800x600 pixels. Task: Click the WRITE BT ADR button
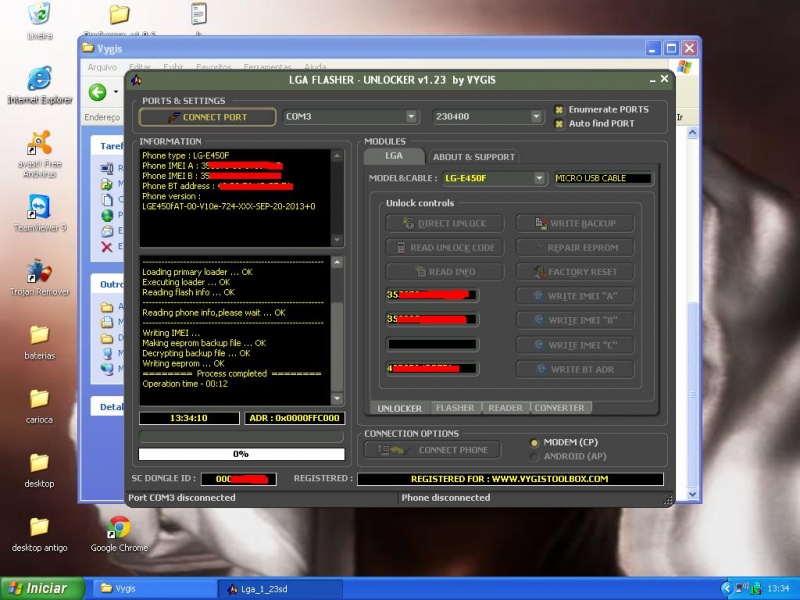tap(575, 369)
